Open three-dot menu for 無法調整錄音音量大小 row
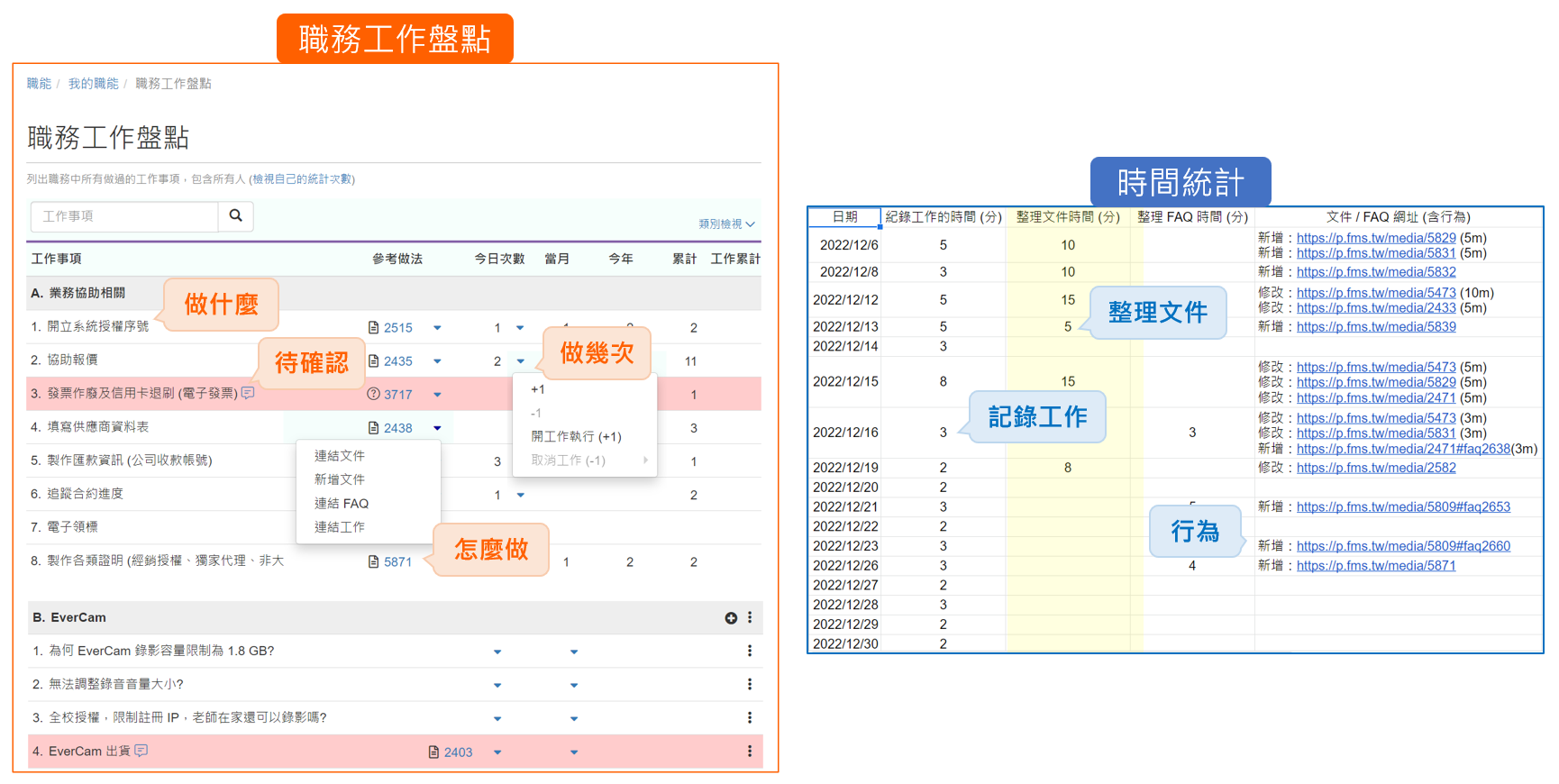Viewport: 1559px width, 784px height. click(750, 685)
